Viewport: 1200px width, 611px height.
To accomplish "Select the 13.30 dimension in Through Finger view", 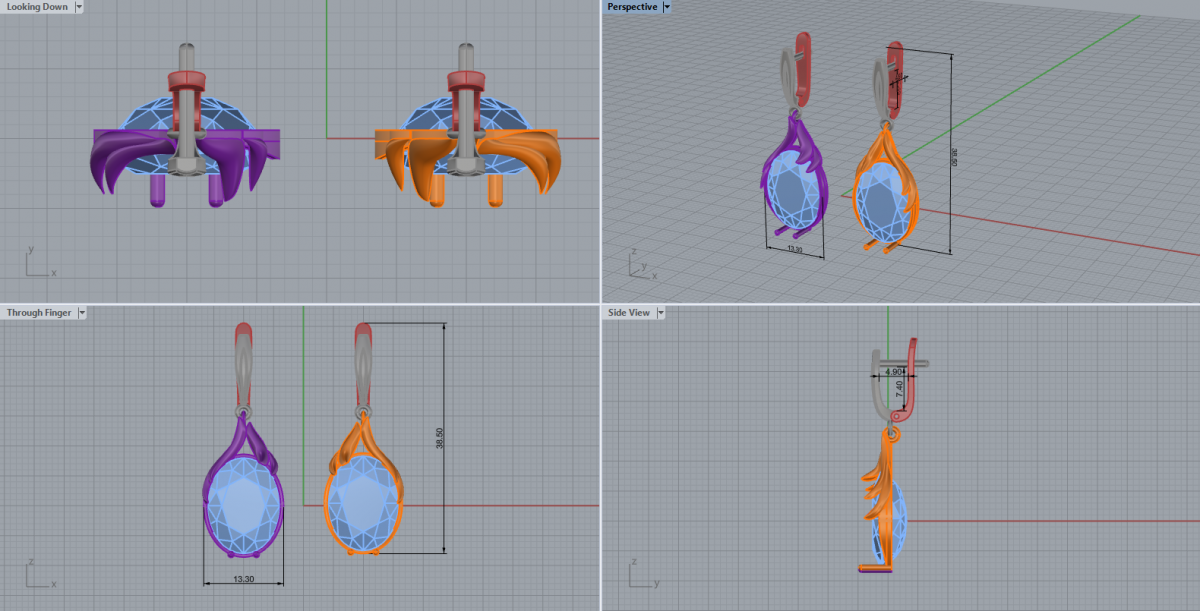I will pos(242,579).
